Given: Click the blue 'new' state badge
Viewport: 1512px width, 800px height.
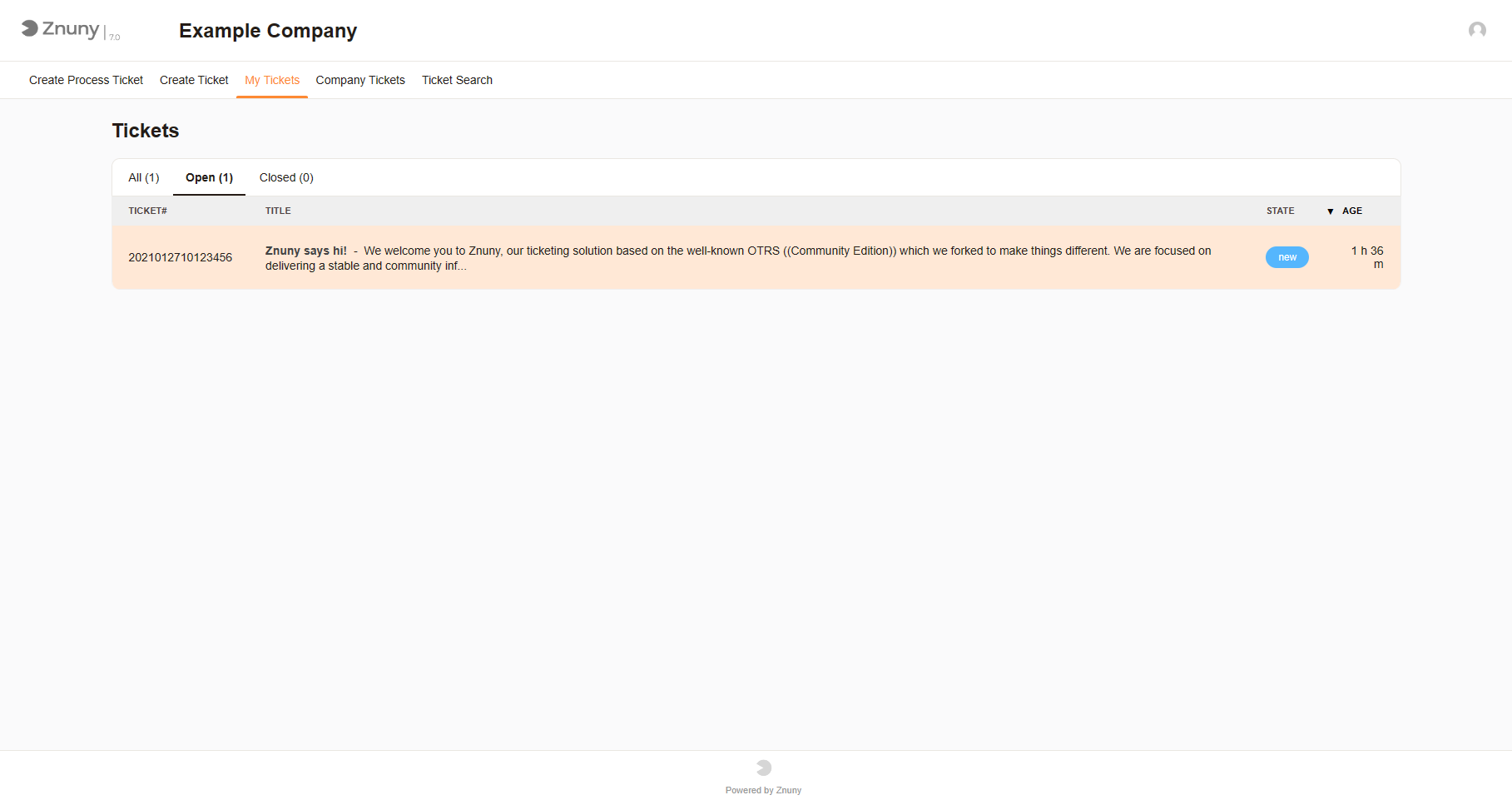Looking at the screenshot, I should tap(1286, 257).
